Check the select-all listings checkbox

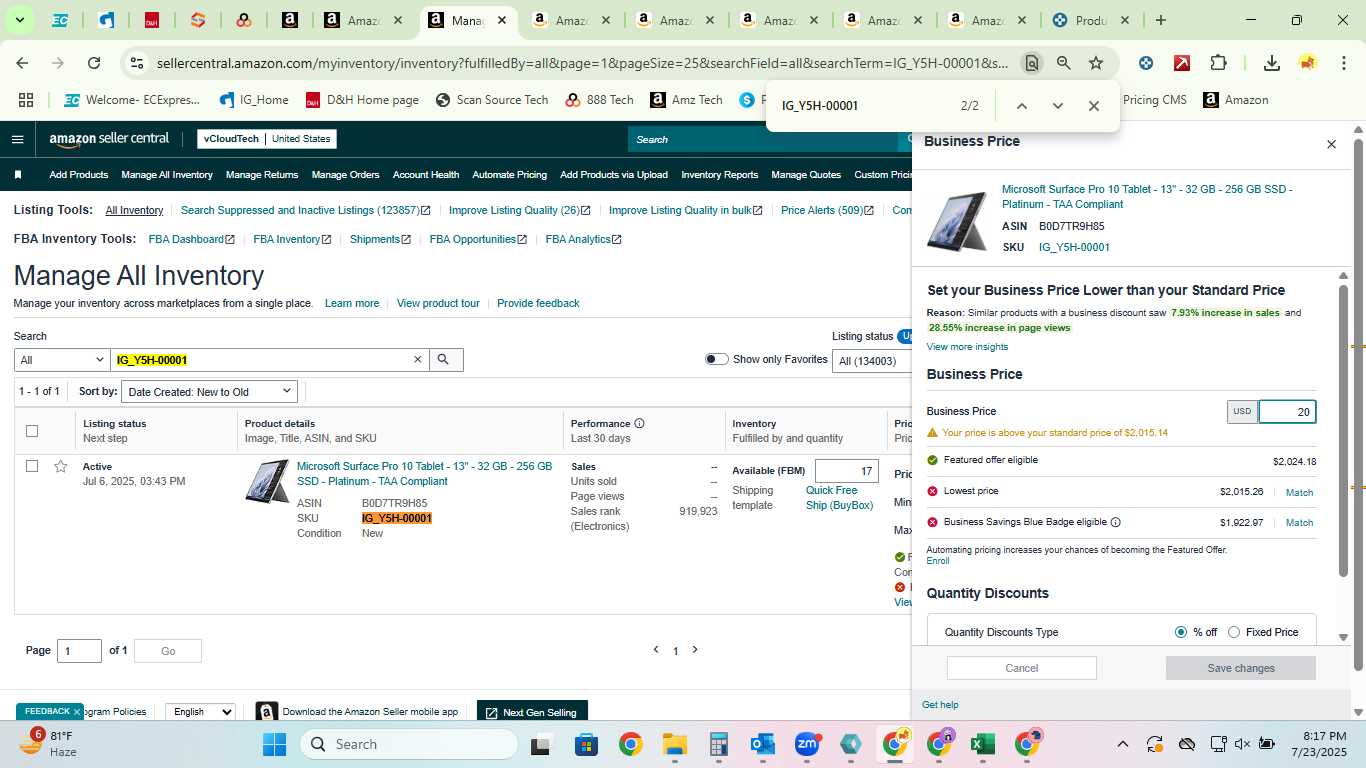(32, 431)
